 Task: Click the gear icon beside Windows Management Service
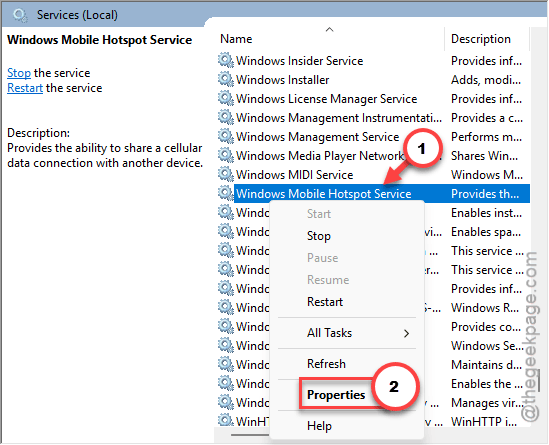tap(225, 137)
